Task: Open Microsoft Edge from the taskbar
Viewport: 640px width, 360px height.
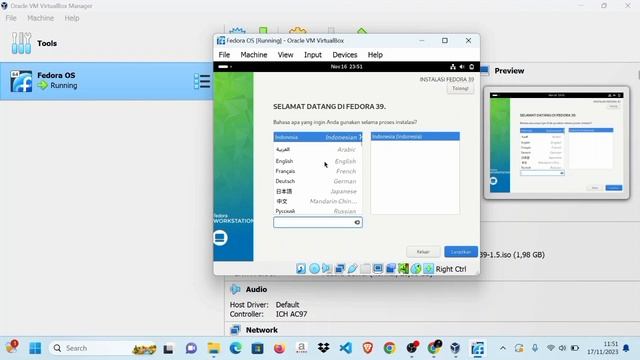Action: coord(236,348)
